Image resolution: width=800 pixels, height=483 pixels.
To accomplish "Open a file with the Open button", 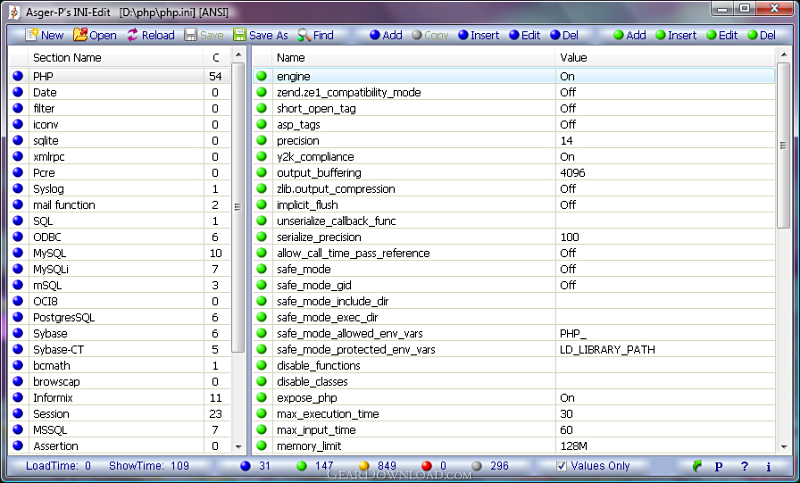I will pos(95,35).
